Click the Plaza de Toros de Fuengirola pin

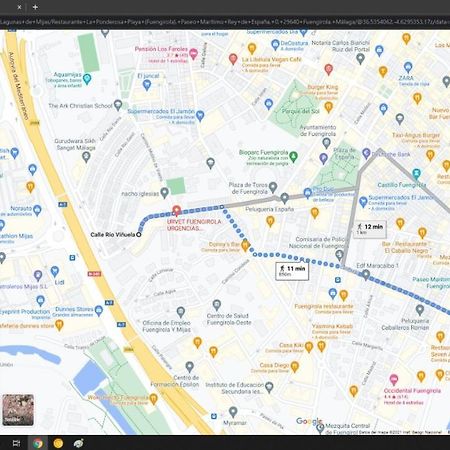(x=273, y=187)
